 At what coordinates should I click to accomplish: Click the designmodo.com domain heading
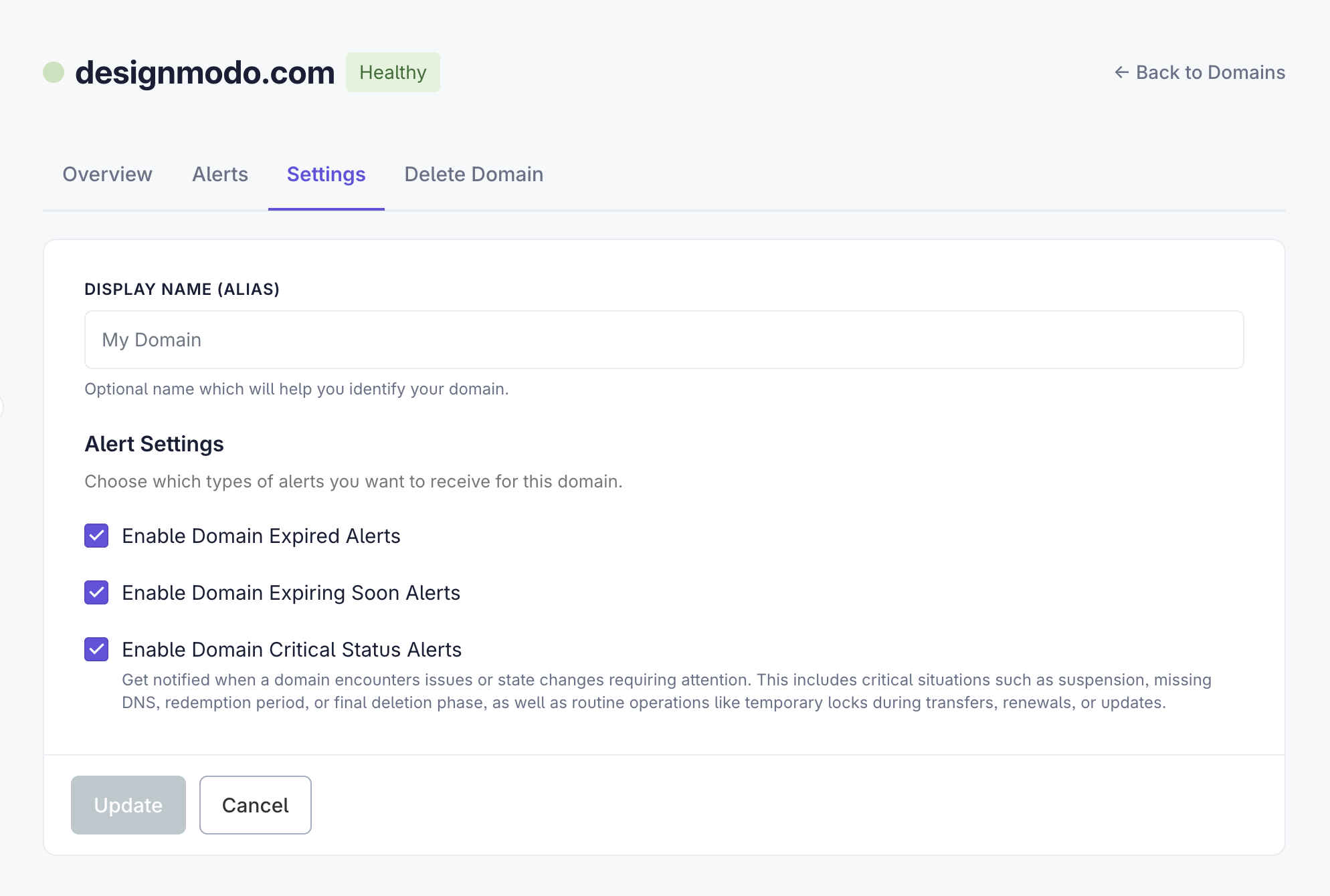[x=205, y=72]
